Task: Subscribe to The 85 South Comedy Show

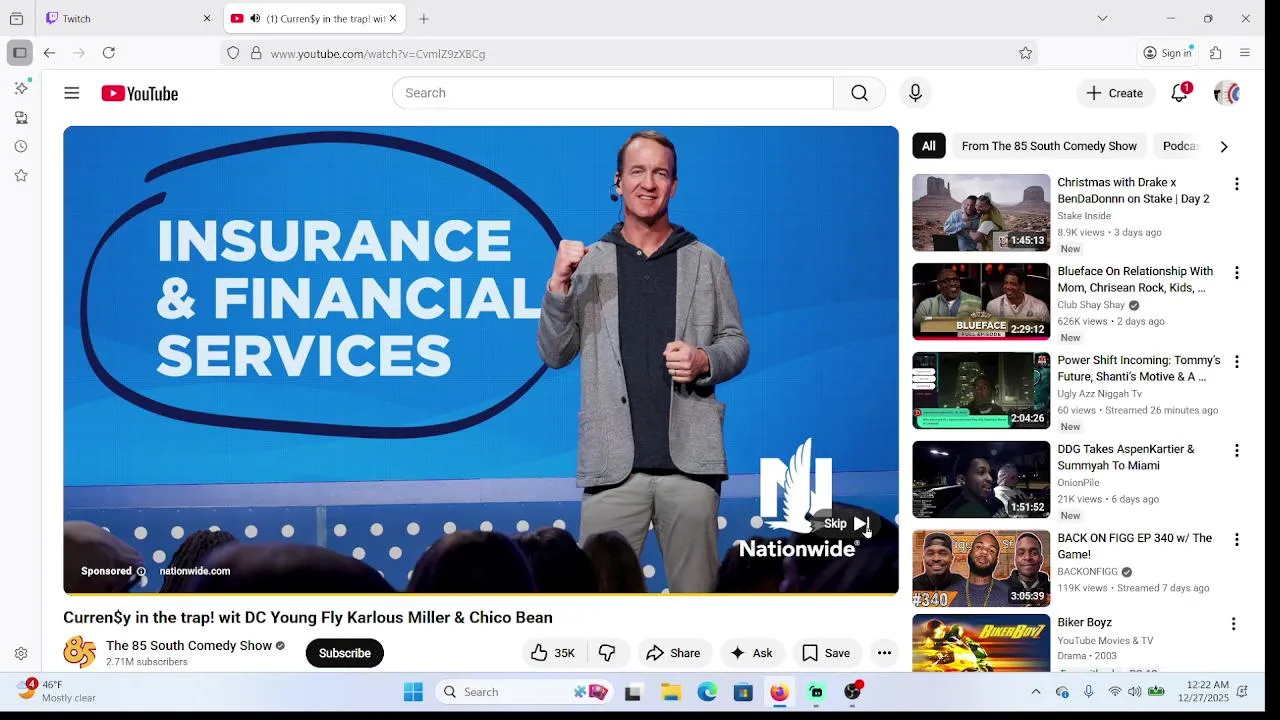Action: (345, 653)
